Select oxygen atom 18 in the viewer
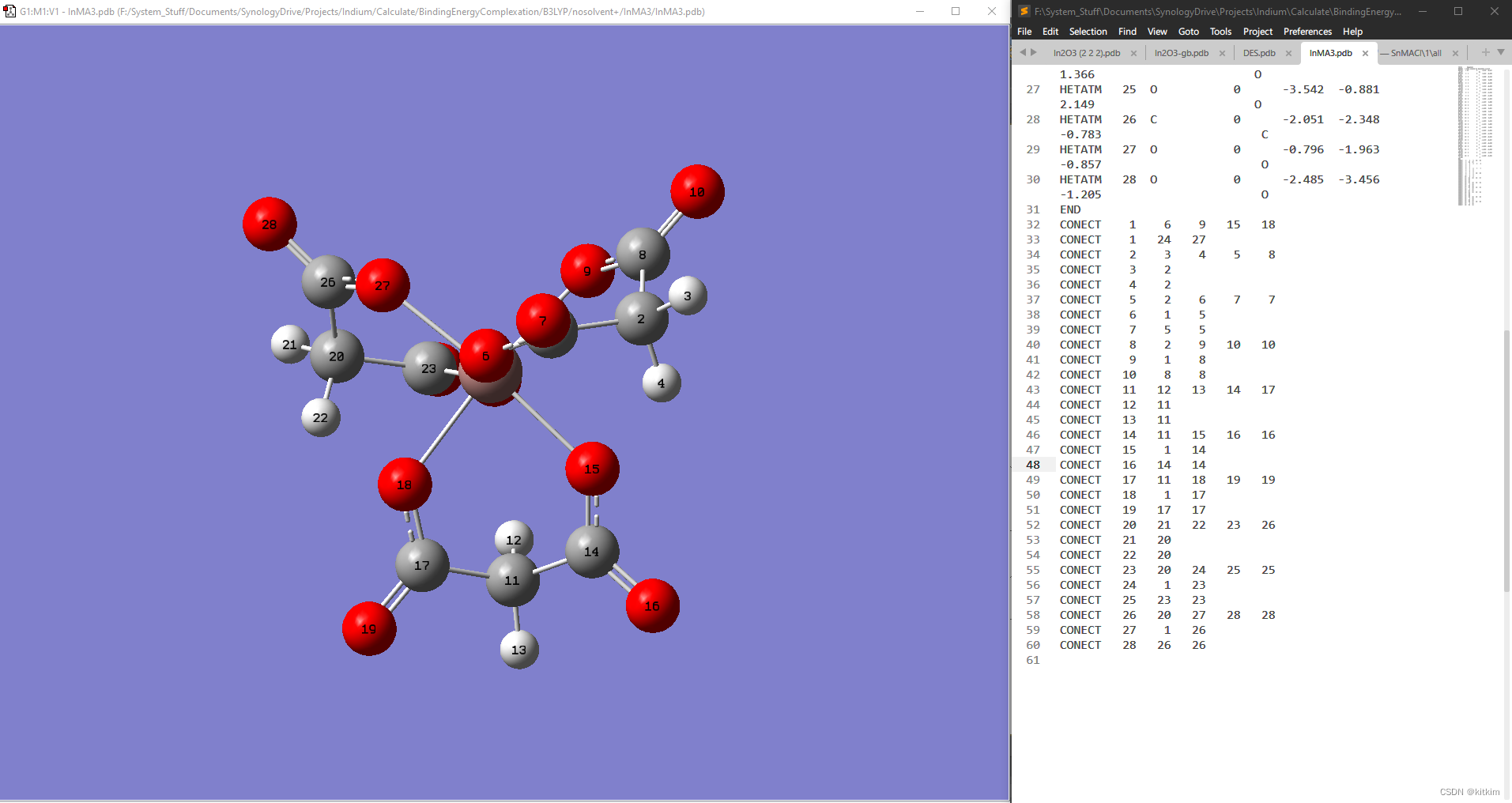1512x803 pixels. click(x=405, y=484)
